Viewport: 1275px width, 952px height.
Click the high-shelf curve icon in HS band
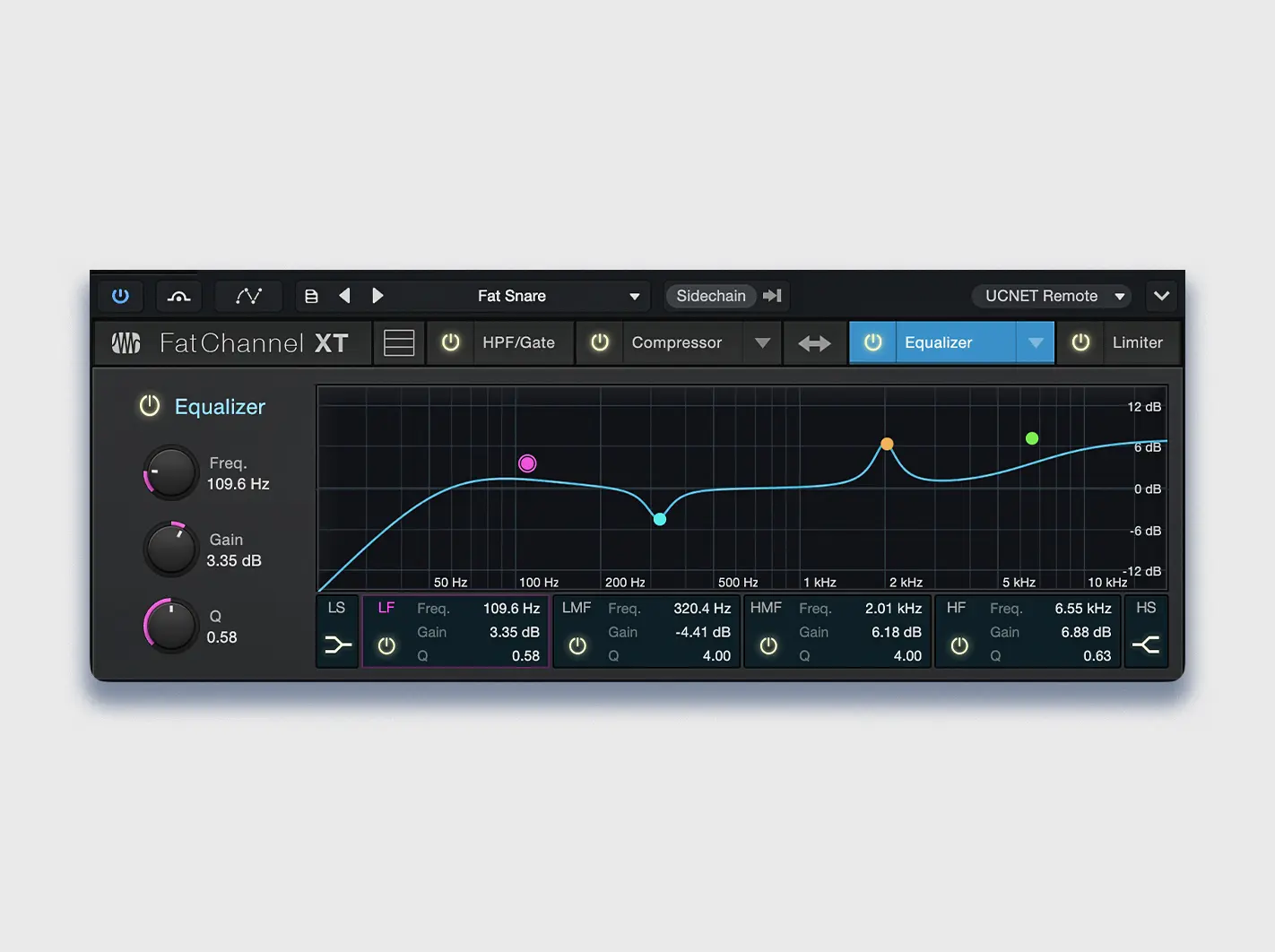[1146, 644]
